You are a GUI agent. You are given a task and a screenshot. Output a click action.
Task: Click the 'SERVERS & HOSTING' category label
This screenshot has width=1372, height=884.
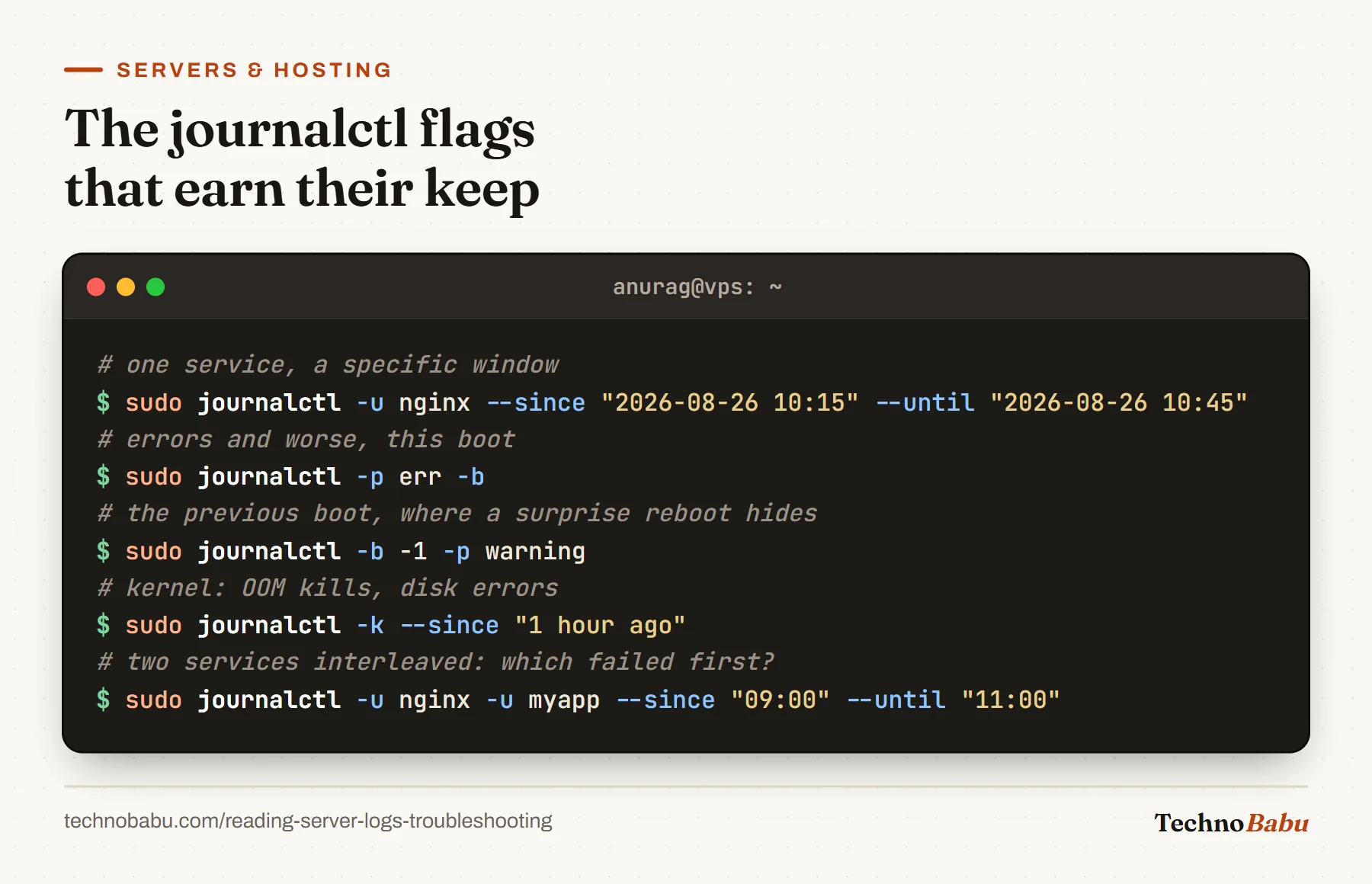pyautogui.click(x=254, y=70)
